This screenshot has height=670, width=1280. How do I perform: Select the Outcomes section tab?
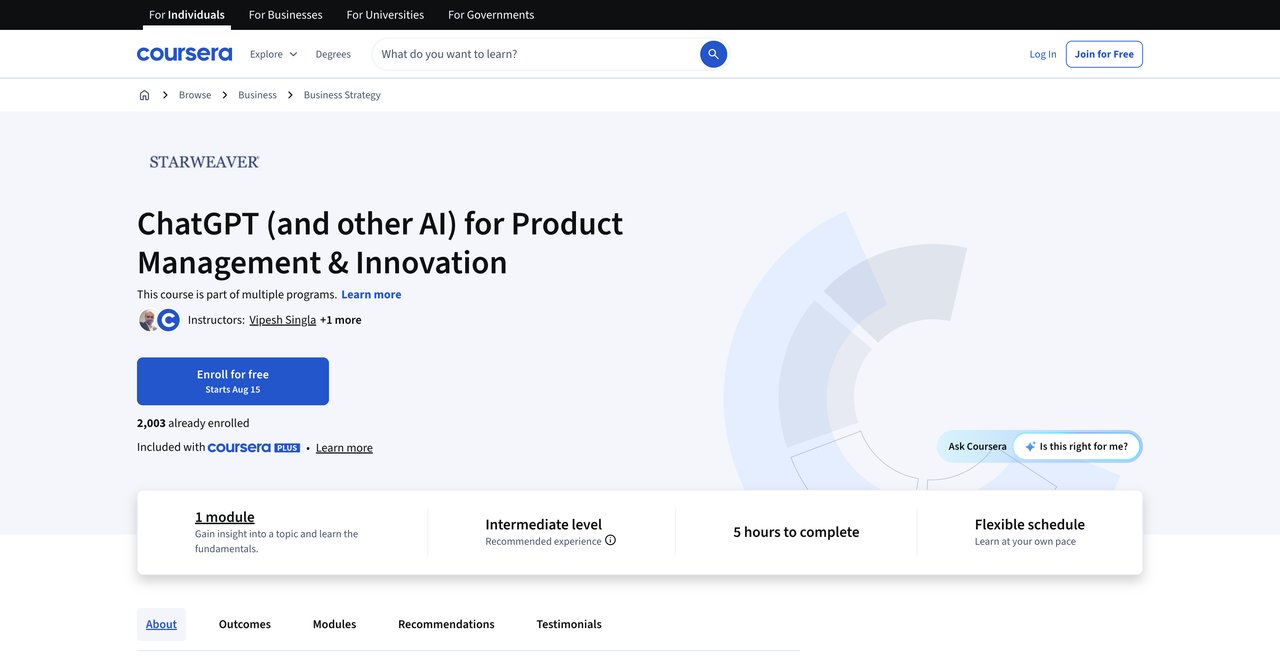[245, 624]
